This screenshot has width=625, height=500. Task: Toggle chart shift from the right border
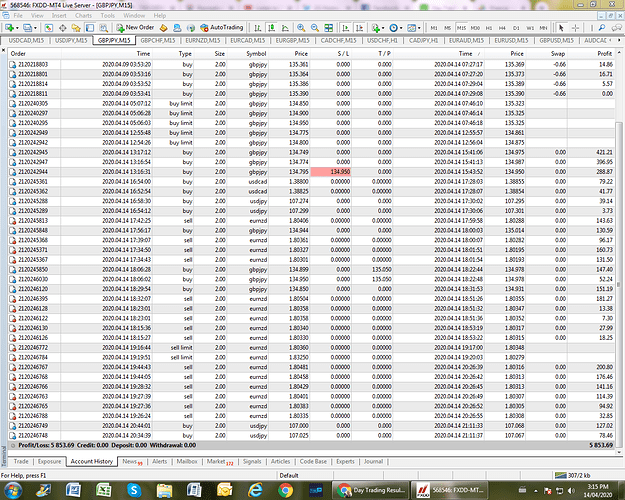click(359, 28)
